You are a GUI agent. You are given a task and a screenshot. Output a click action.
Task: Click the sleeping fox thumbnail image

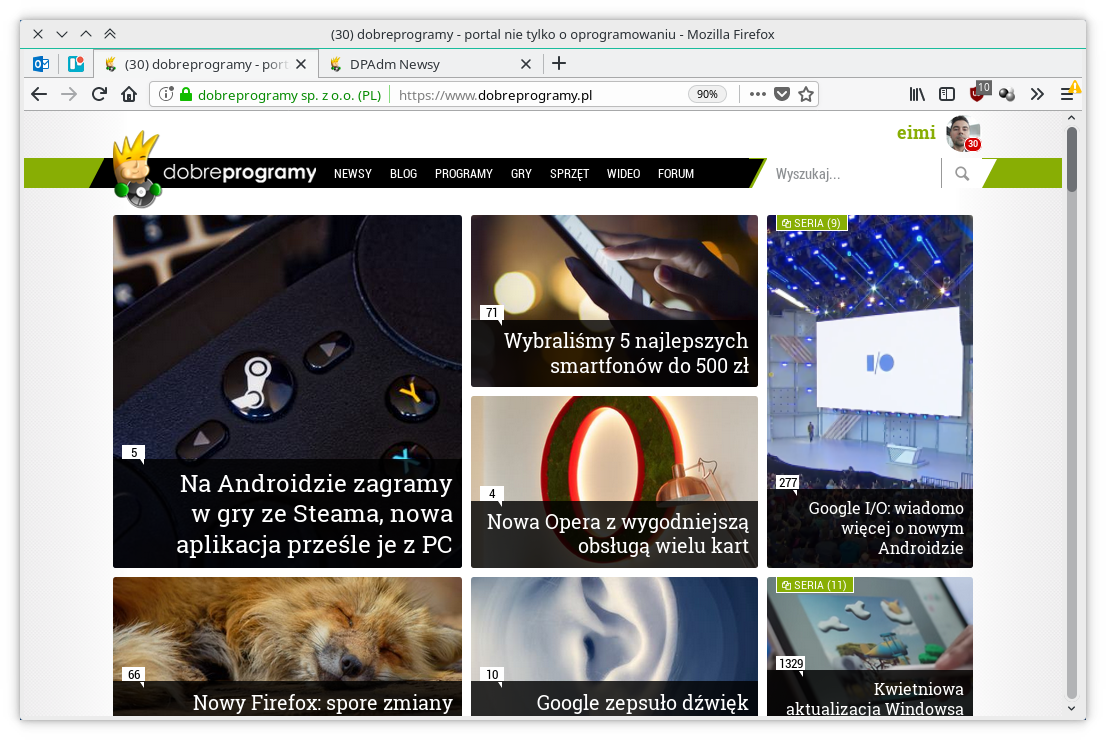[287, 628]
